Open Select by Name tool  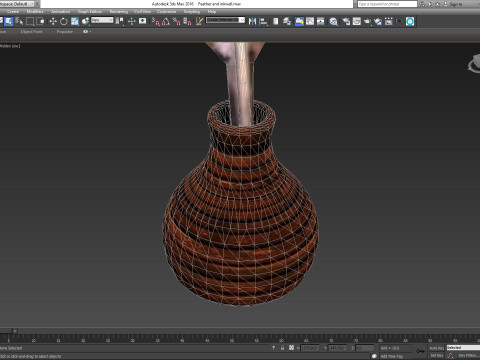pyautogui.click(x=19, y=21)
